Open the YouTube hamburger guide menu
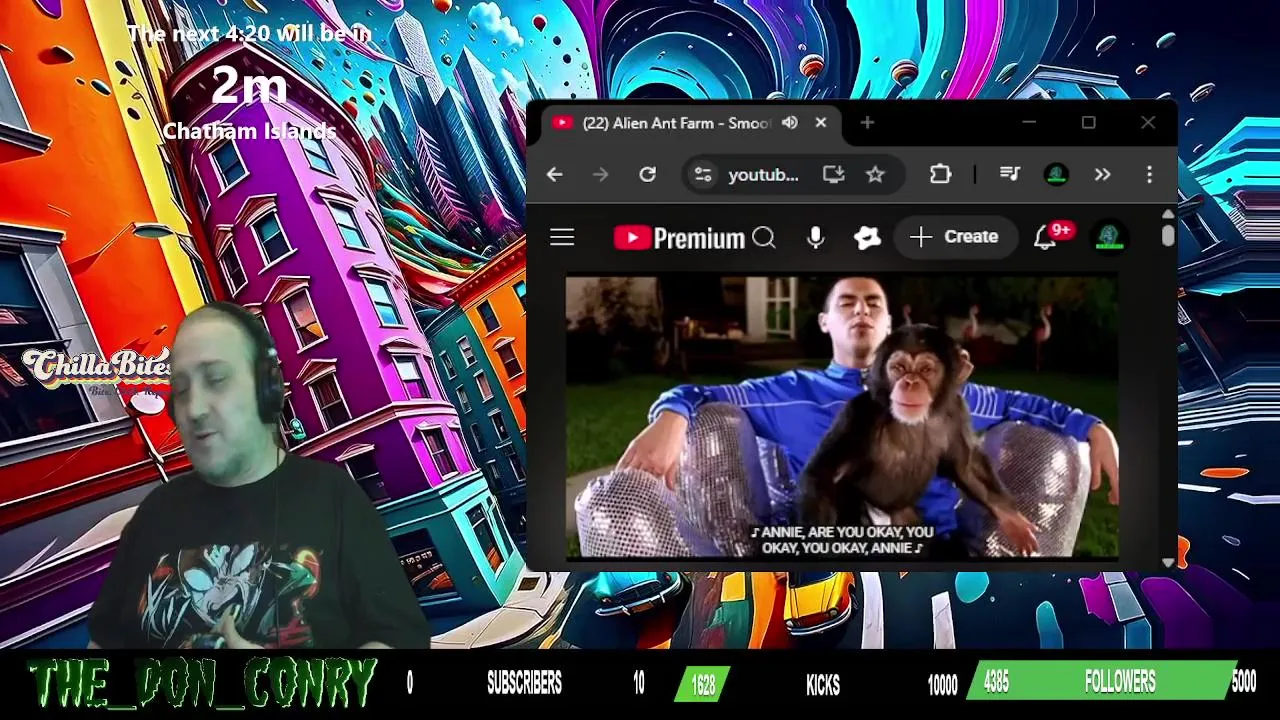The image size is (1280, 720). (x=562, y=237)
